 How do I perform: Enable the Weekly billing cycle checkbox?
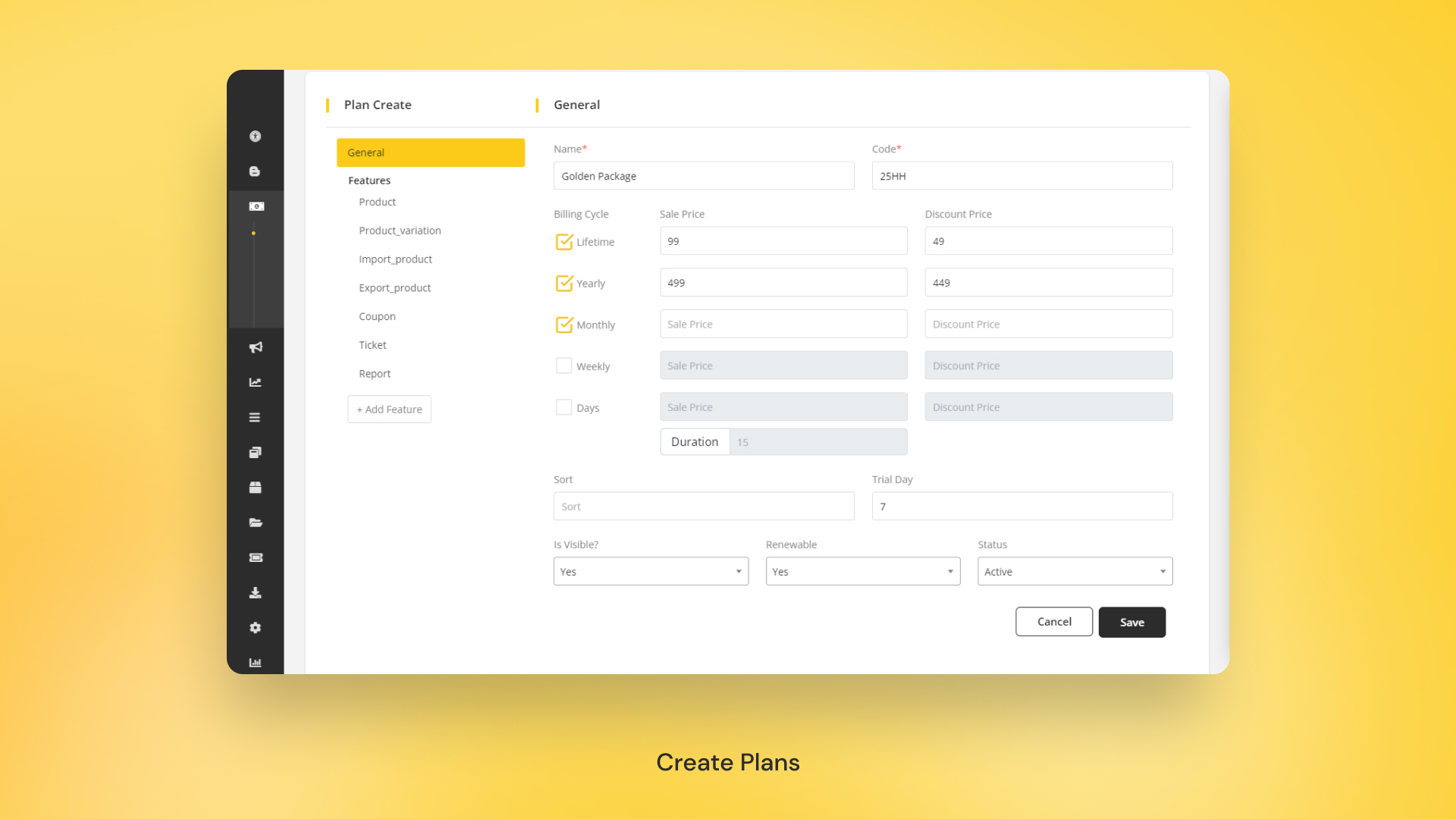click(x=564, y=366)
